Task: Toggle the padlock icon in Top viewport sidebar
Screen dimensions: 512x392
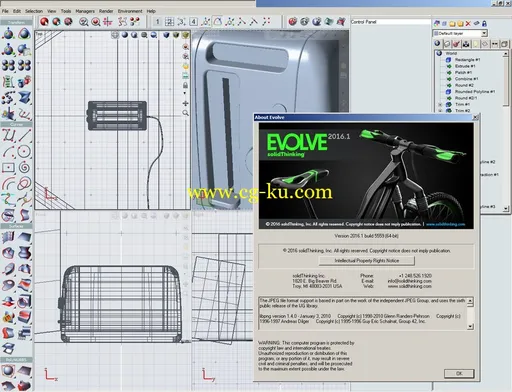Action: pos(185,85)
